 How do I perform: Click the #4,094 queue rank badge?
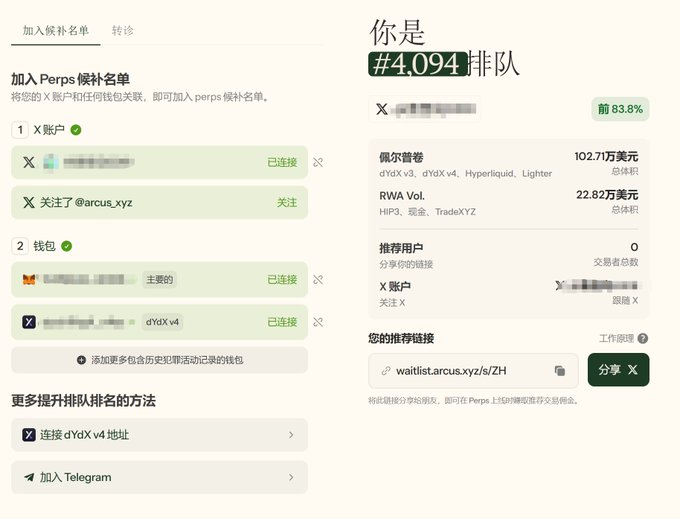418,64
